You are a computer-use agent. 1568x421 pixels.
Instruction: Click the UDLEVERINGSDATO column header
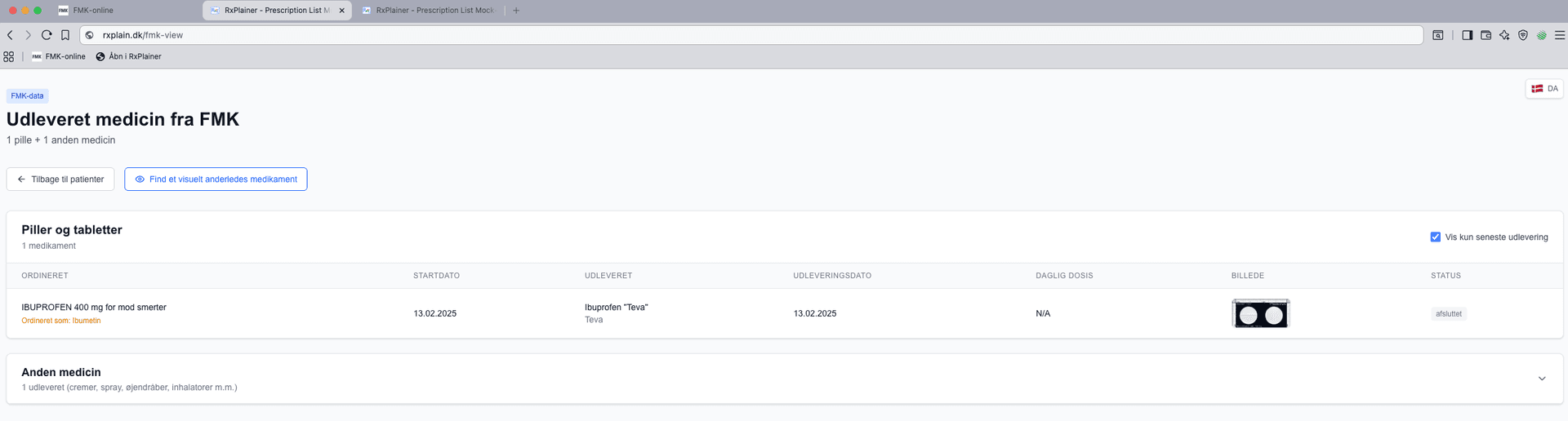[x=832, y=276]
